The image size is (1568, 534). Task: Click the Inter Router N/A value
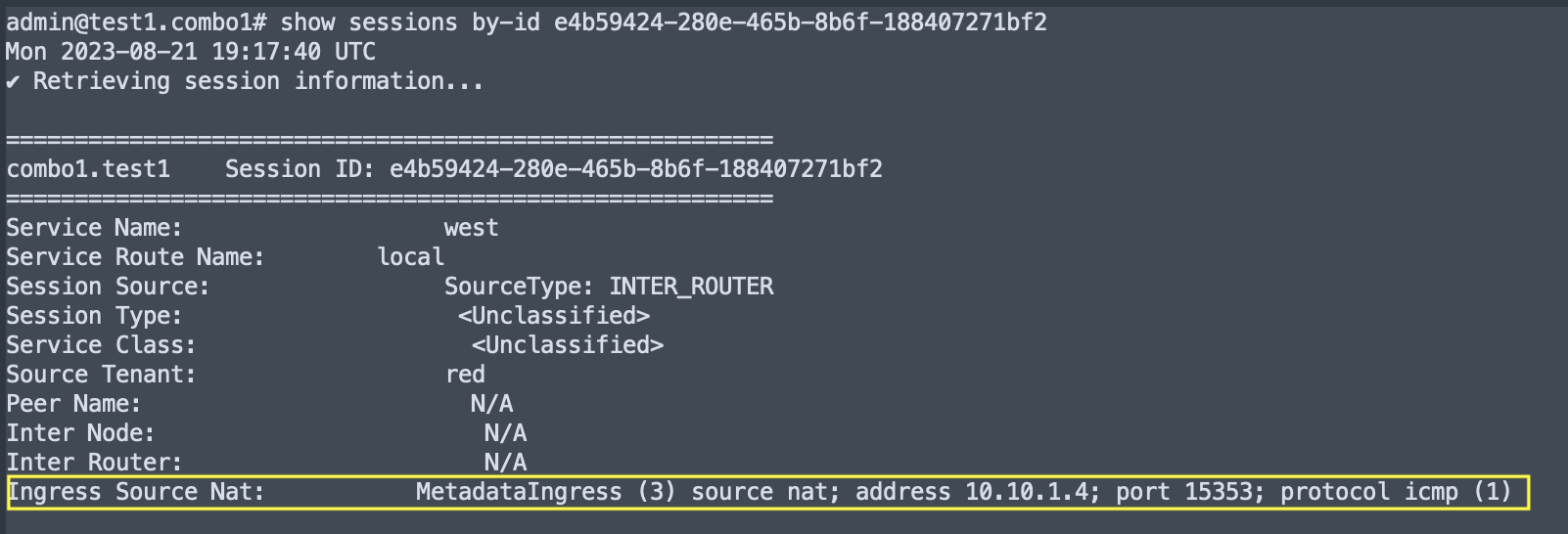click(x=505, y=463)
